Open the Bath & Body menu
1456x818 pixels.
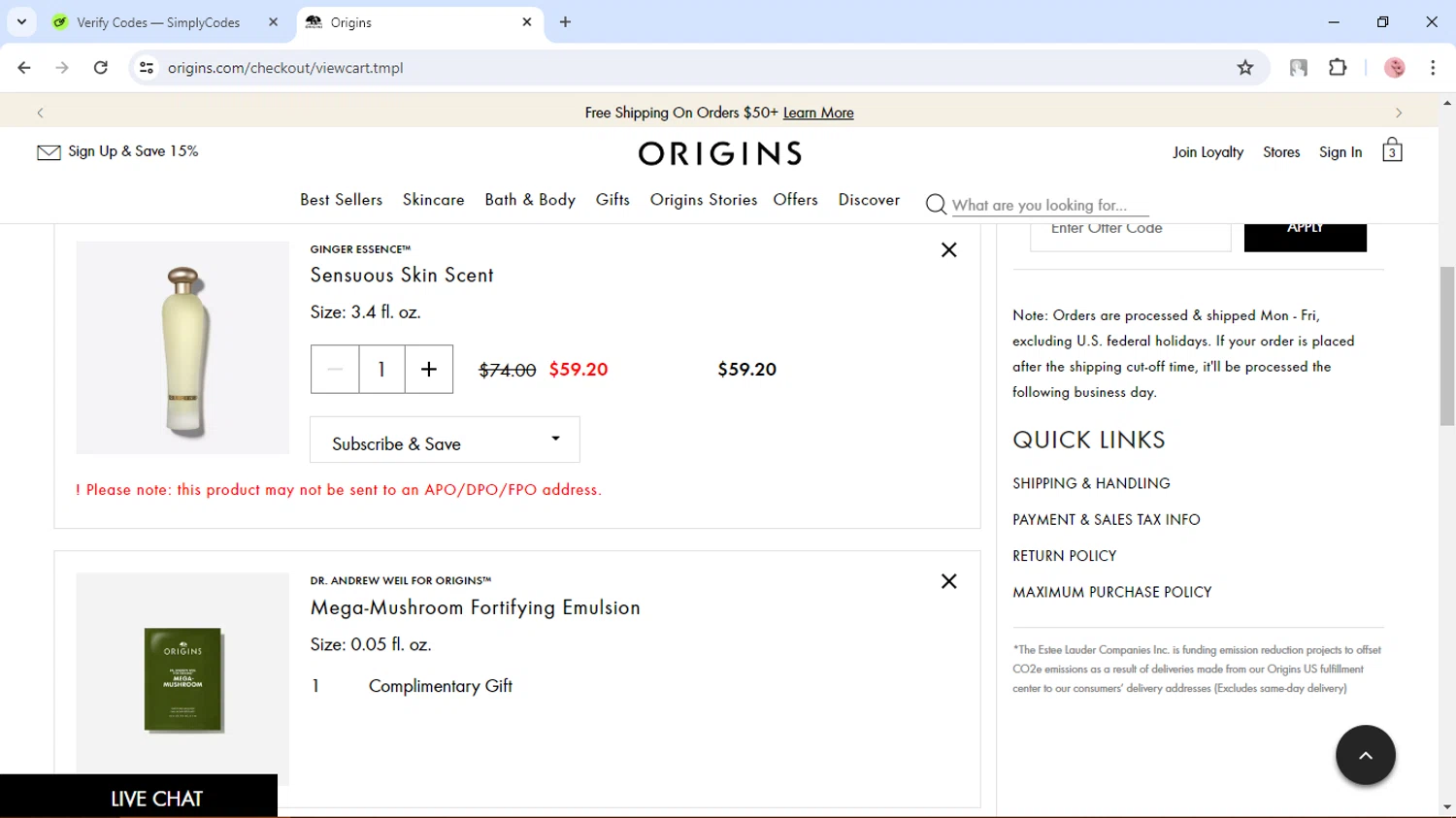[x=530, y=199]
